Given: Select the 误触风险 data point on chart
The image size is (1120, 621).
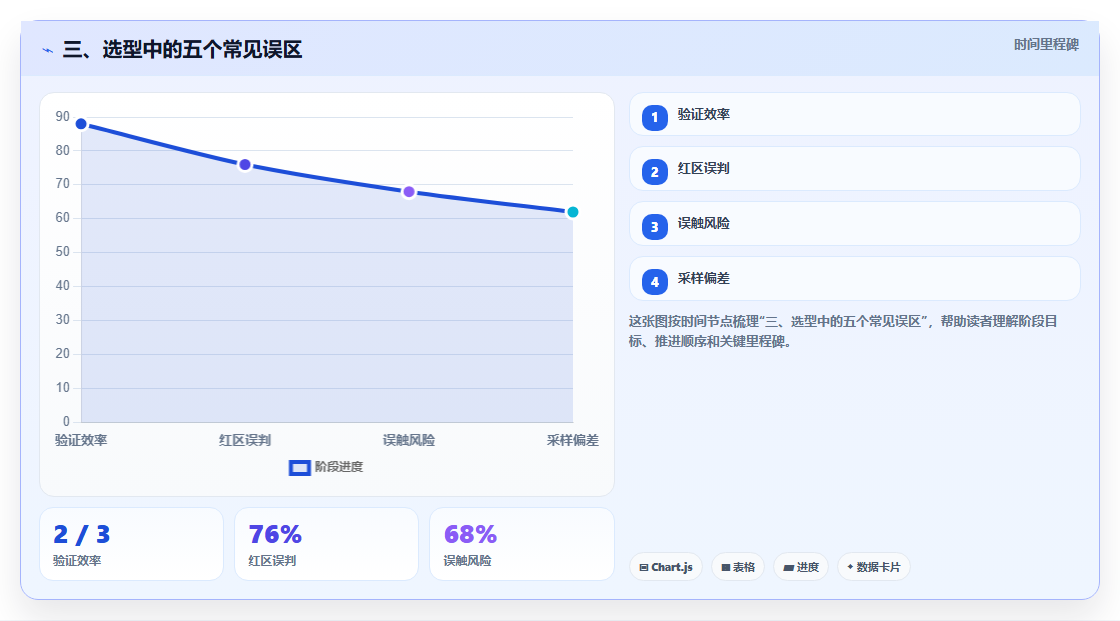Looking at the screenshot, I should coord(409,192).
